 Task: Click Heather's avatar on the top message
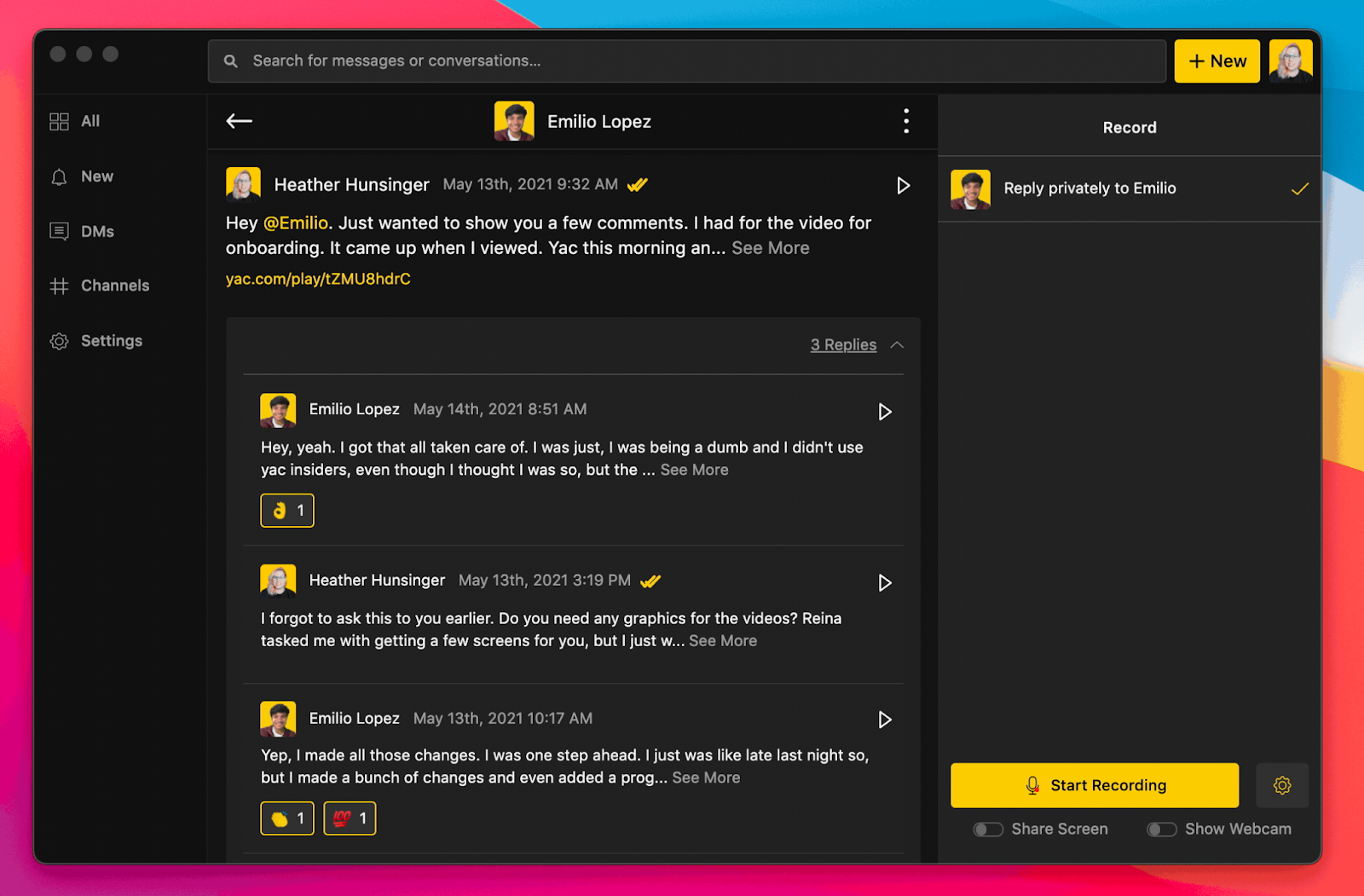[243, 183]
